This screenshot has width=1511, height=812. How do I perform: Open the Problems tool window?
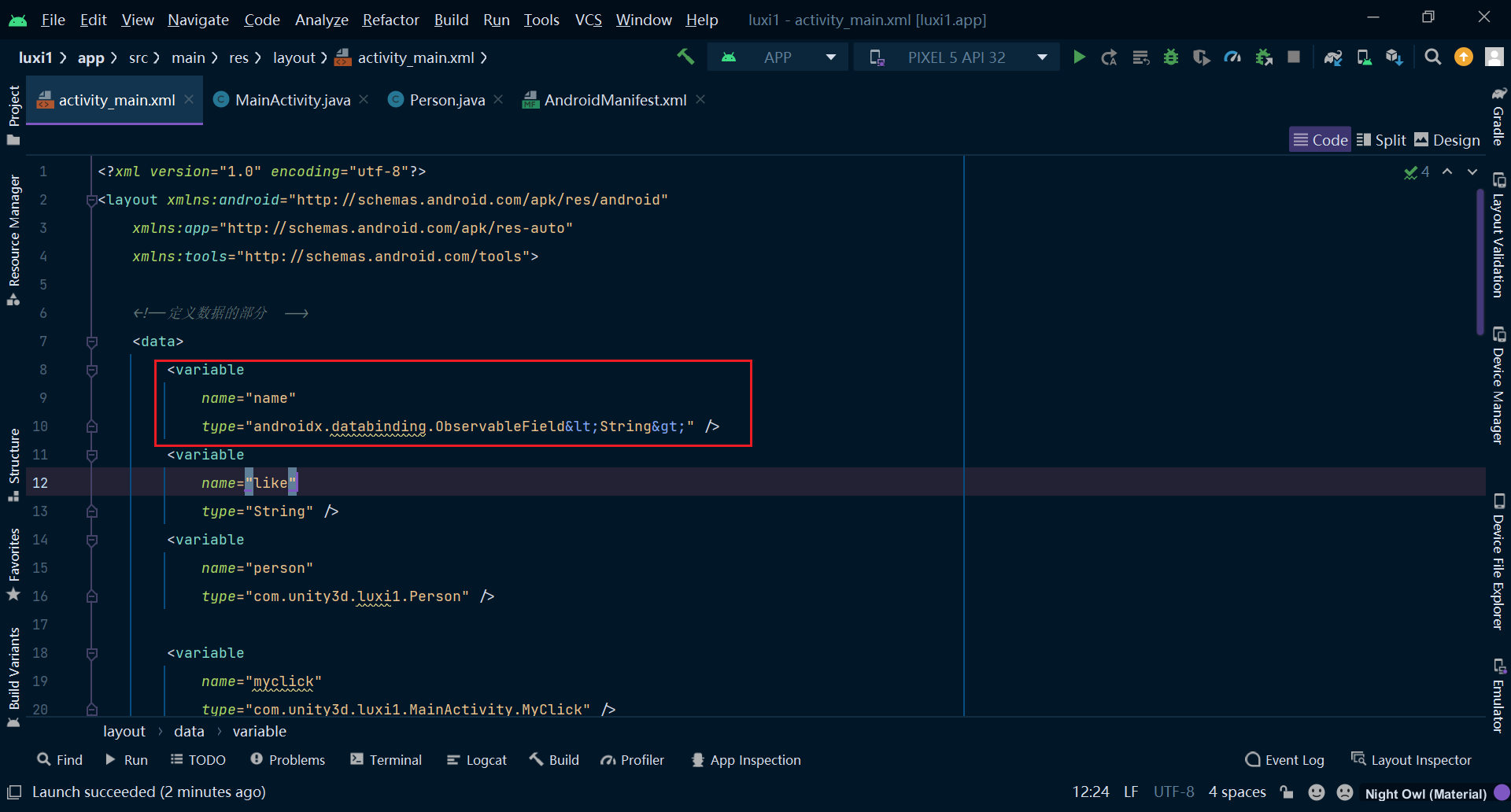coord(287,759)
